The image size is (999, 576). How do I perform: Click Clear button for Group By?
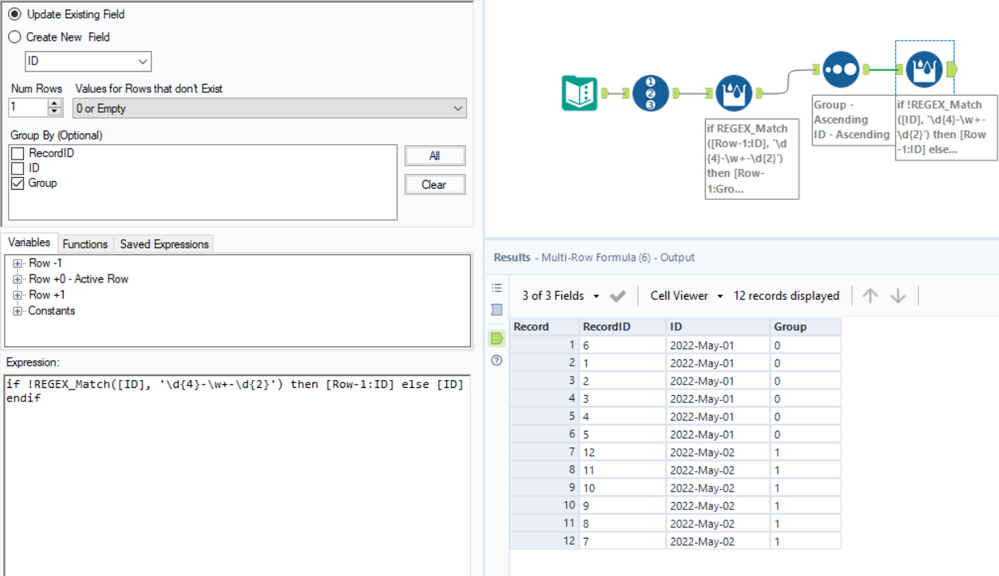tap(435, 185)
